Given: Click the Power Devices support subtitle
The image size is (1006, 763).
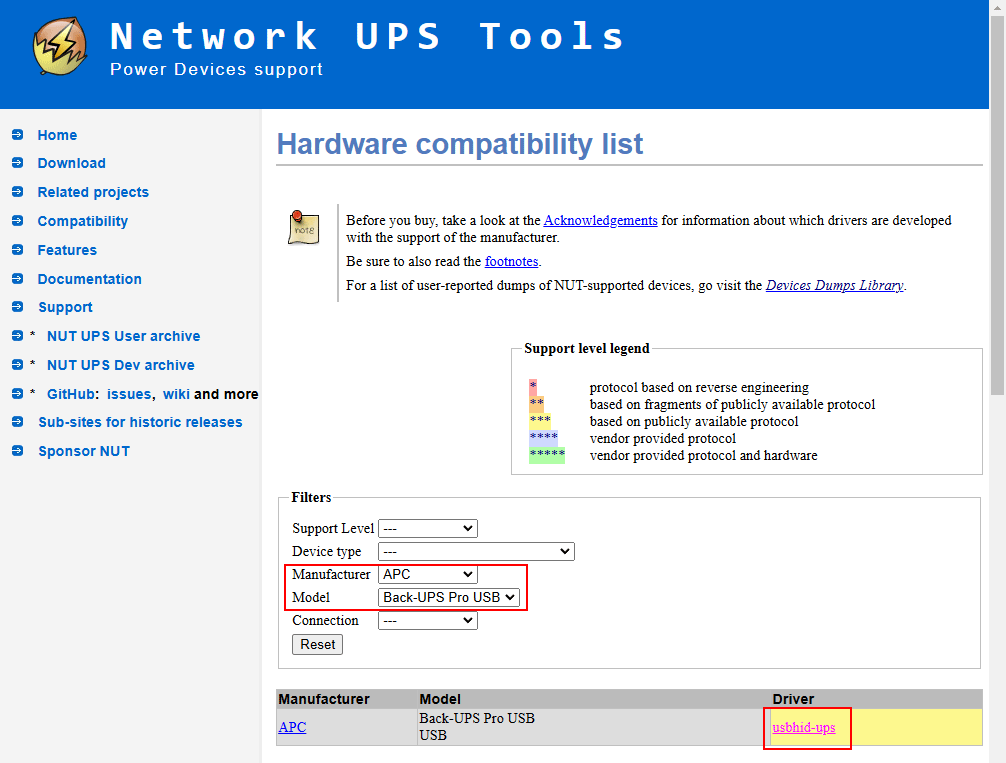Looking at the screenshot, I should tap(217, 69).
